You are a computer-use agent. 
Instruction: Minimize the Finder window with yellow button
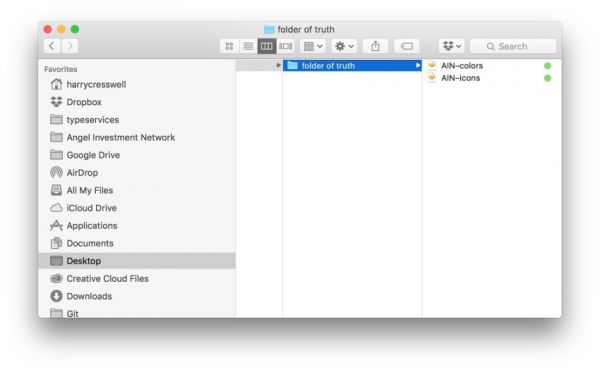click(61, 29)
